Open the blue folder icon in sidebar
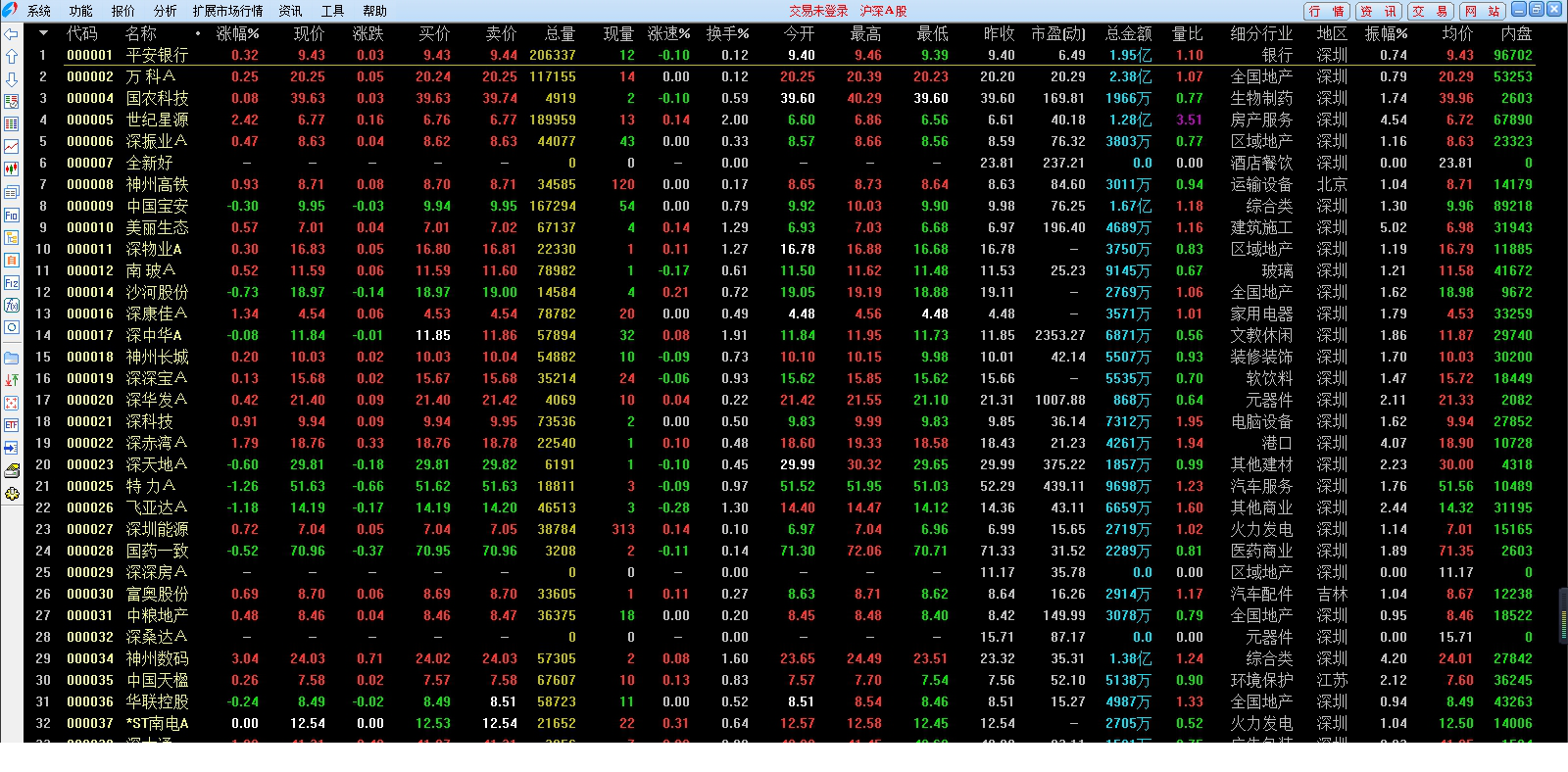Viewport: 1568px width, 772px height. coord(11,358)
